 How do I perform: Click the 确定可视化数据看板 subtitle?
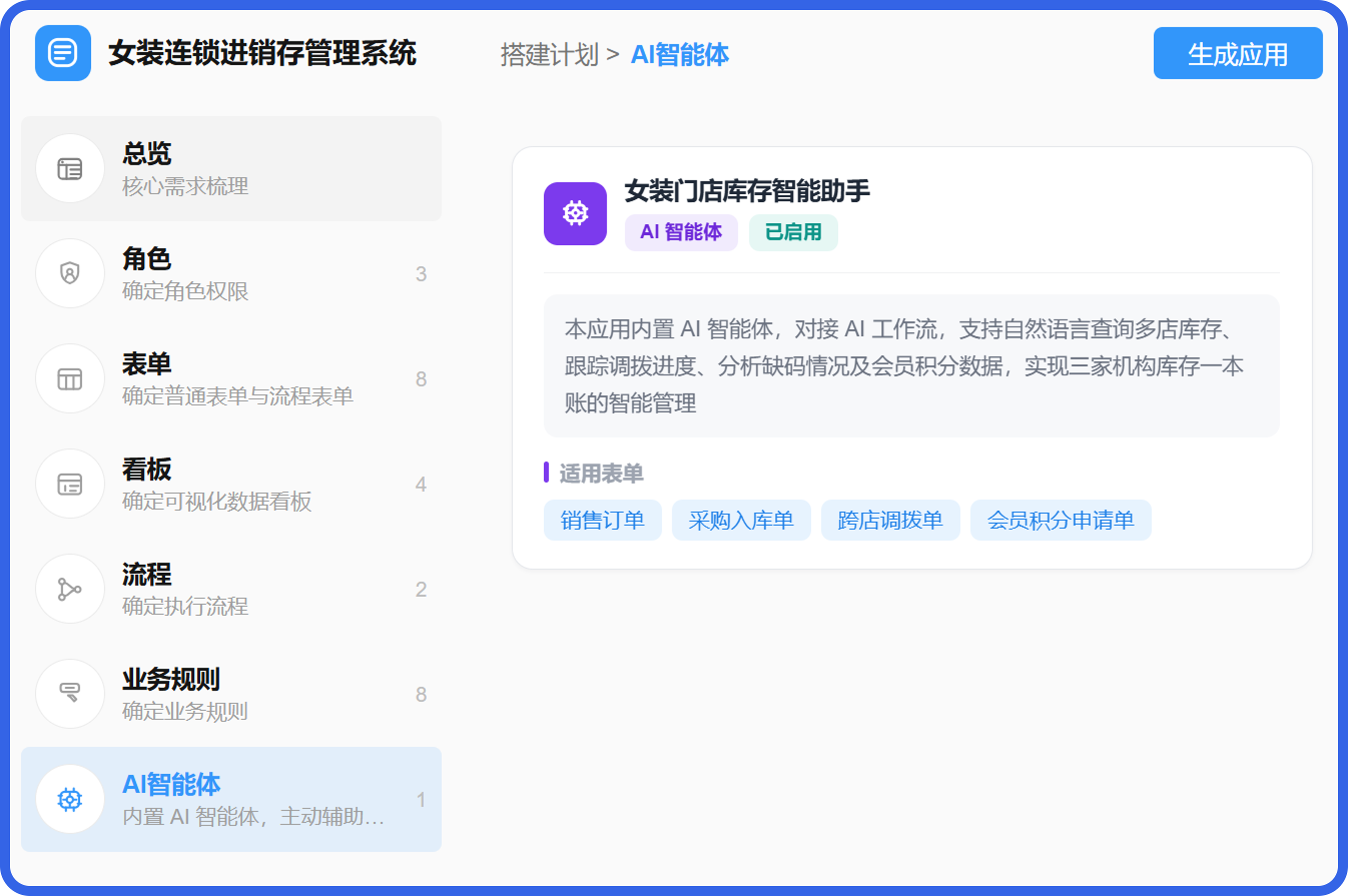217,502
